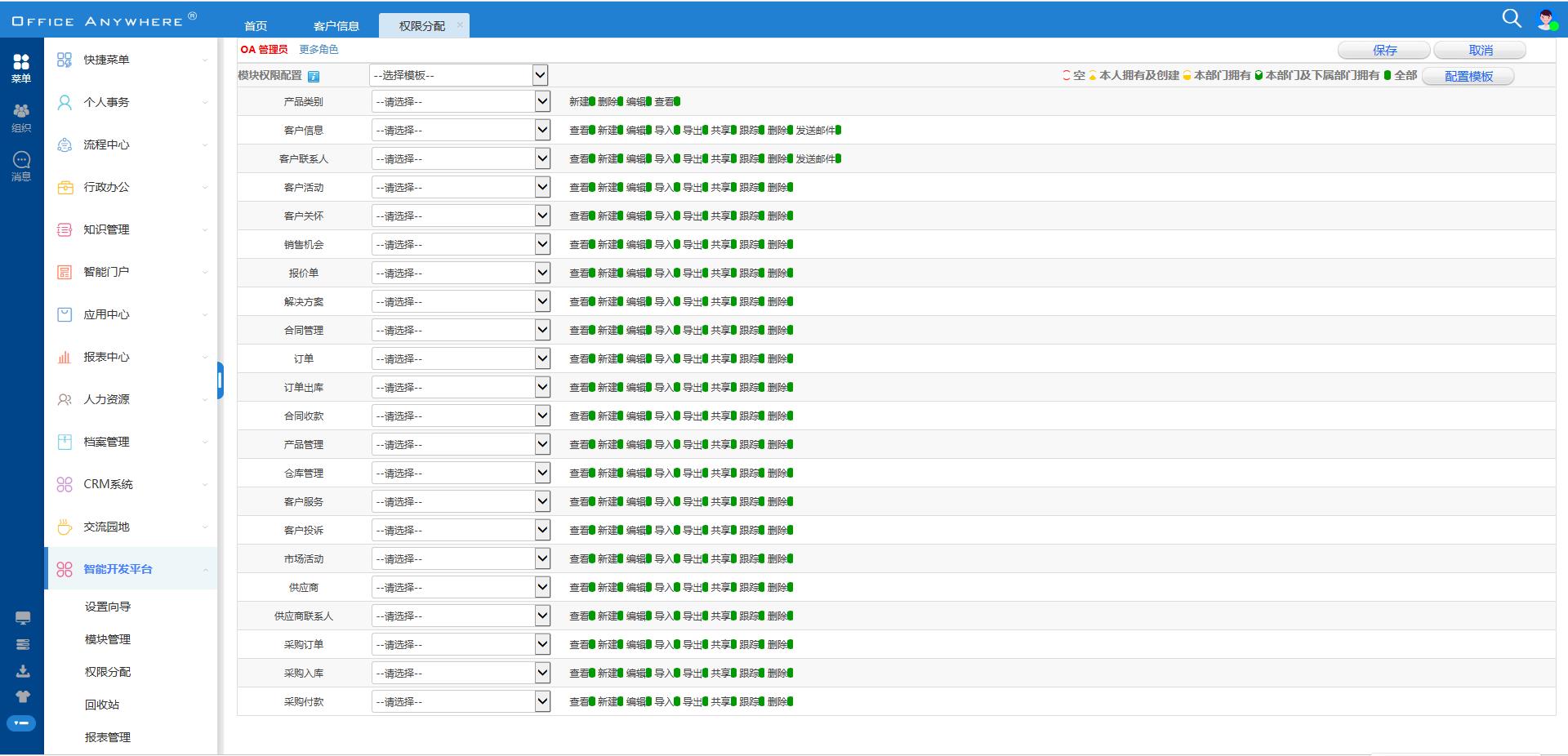Toggle the 查看 permission for 客户联系人

[x=592, y=159]
